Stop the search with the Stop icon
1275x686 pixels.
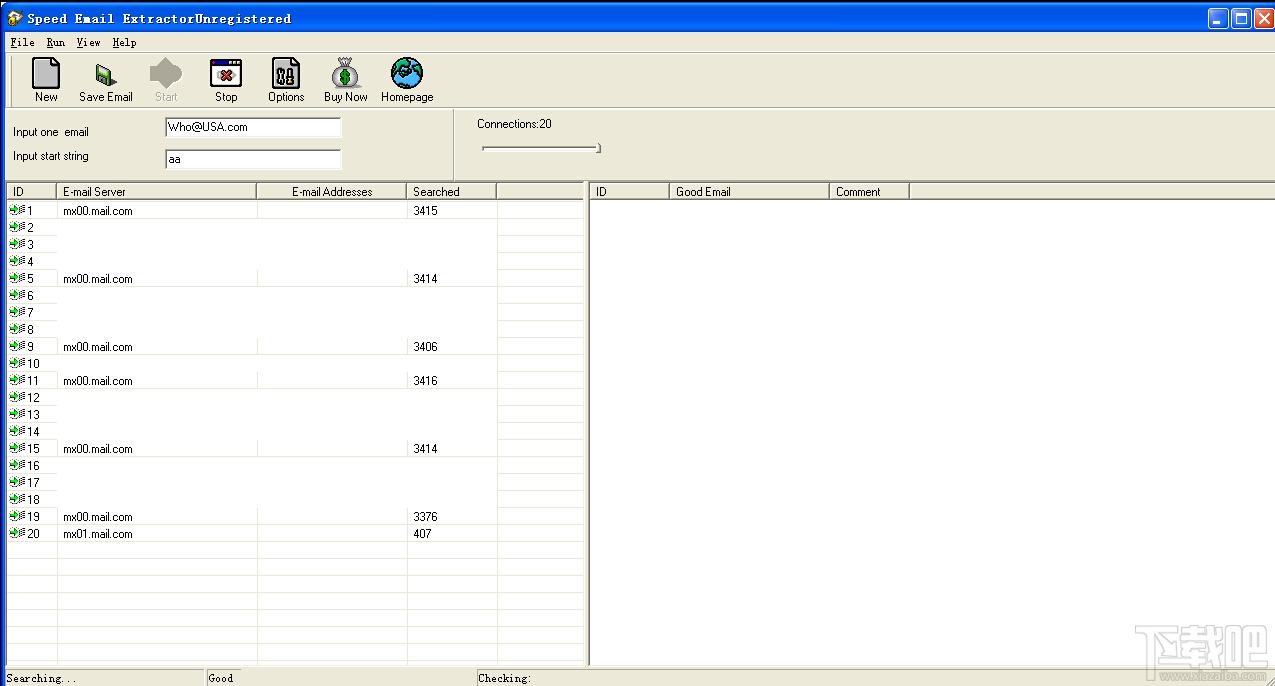click(x=226, y=74)
